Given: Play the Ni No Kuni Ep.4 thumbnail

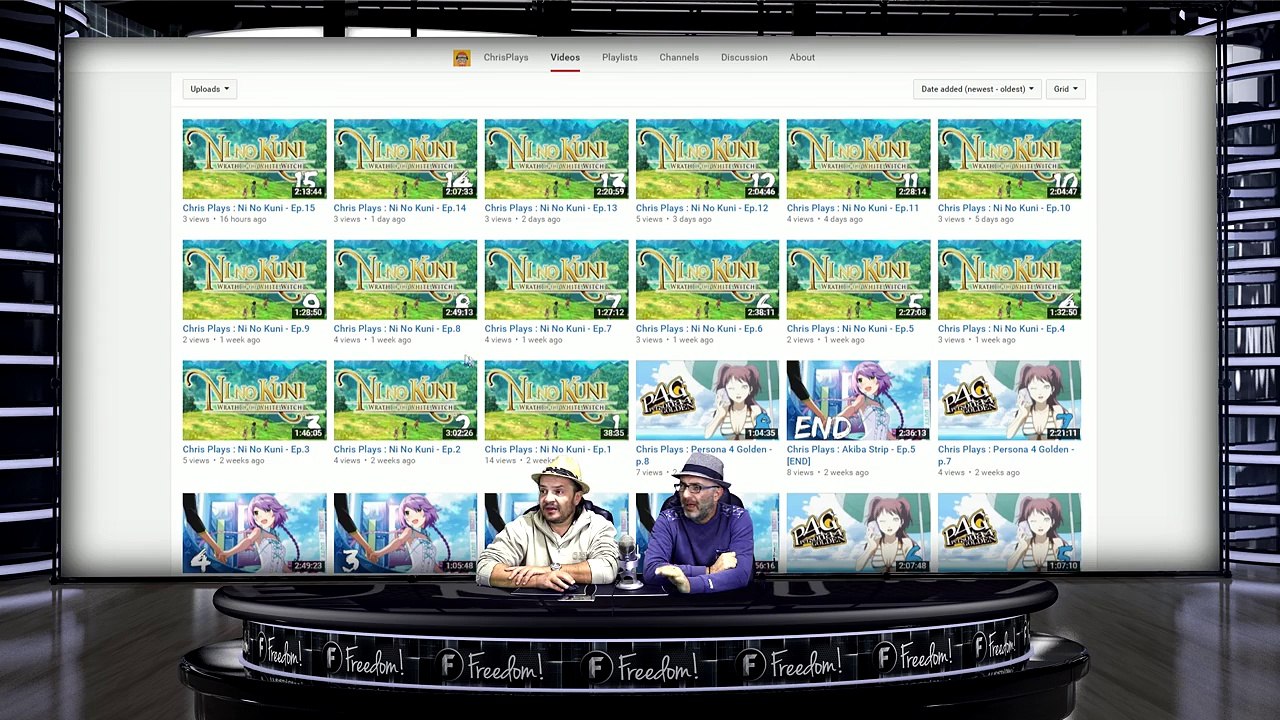Looking at the screenshot, I should tap(1009, 280).
